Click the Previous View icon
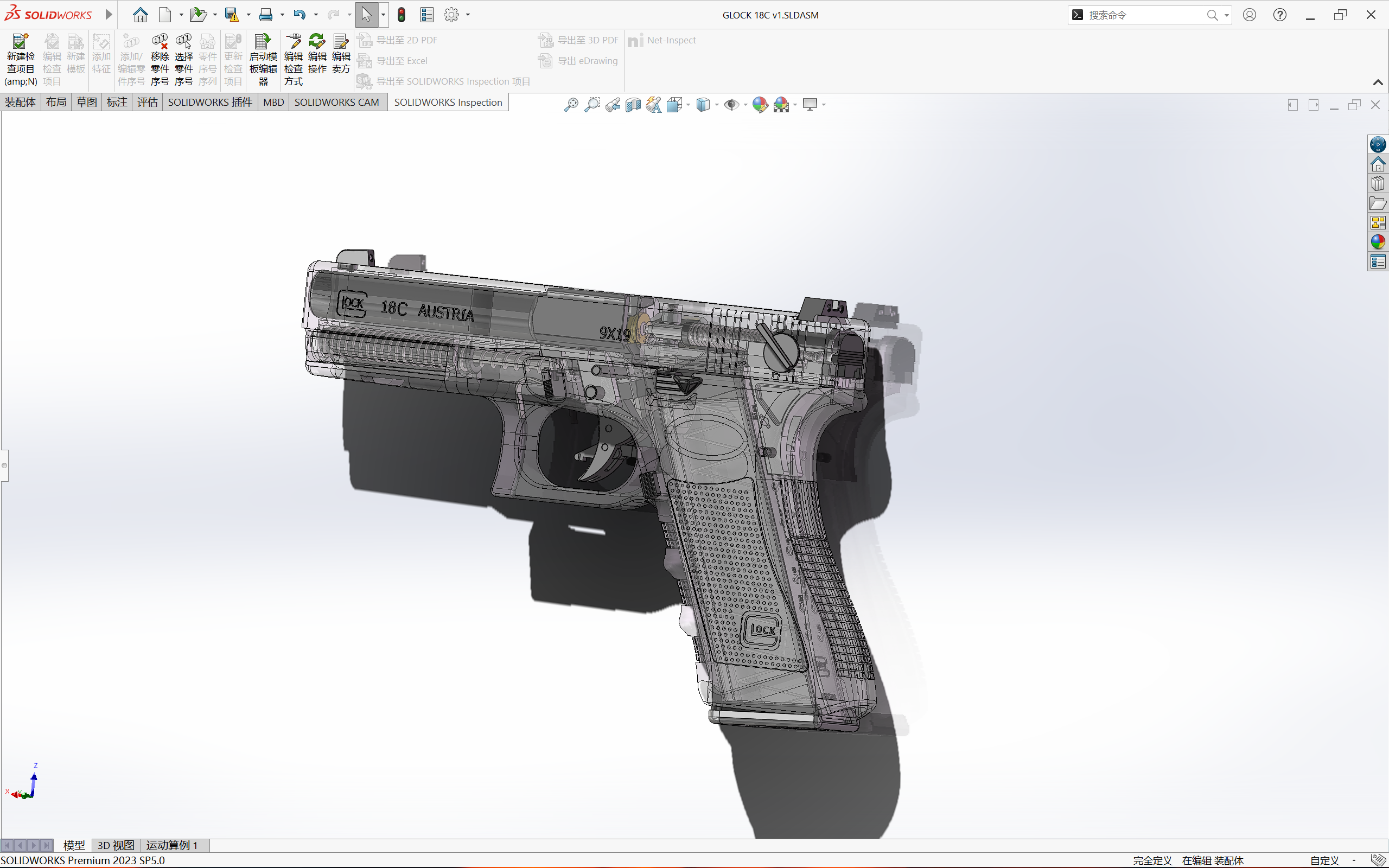The height and width of the screenshot is (868, 1389). [613, 105]
